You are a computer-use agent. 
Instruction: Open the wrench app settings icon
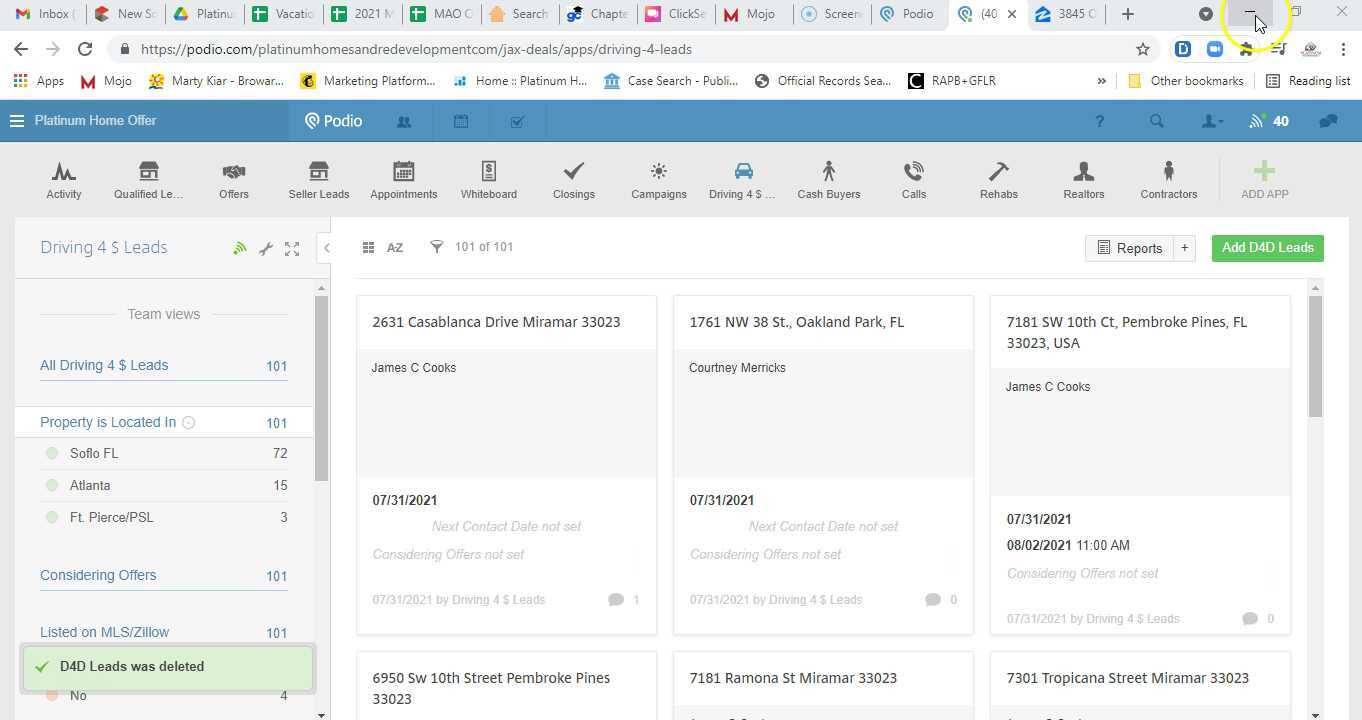point(266,247)
